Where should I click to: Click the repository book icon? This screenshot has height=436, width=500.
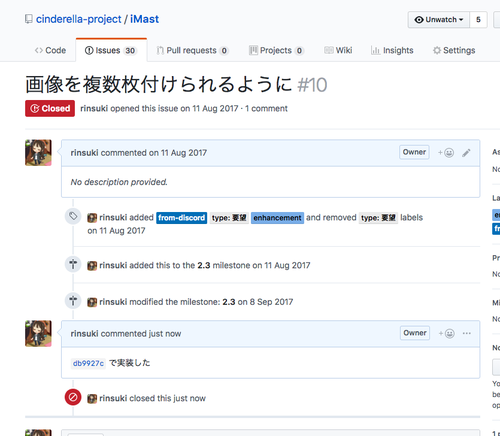[29, 19]
